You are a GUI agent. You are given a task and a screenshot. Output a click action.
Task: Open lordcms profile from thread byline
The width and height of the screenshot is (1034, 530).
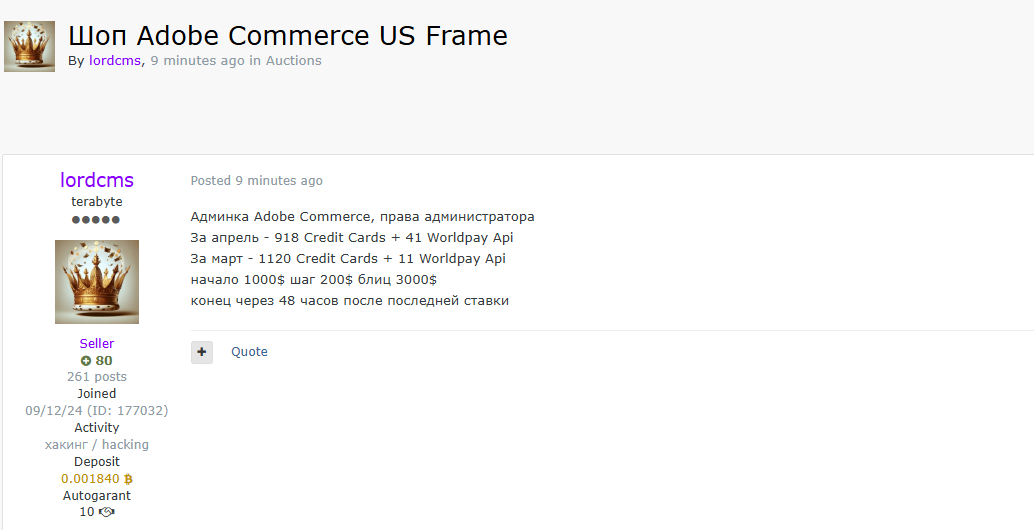point(115,61)
